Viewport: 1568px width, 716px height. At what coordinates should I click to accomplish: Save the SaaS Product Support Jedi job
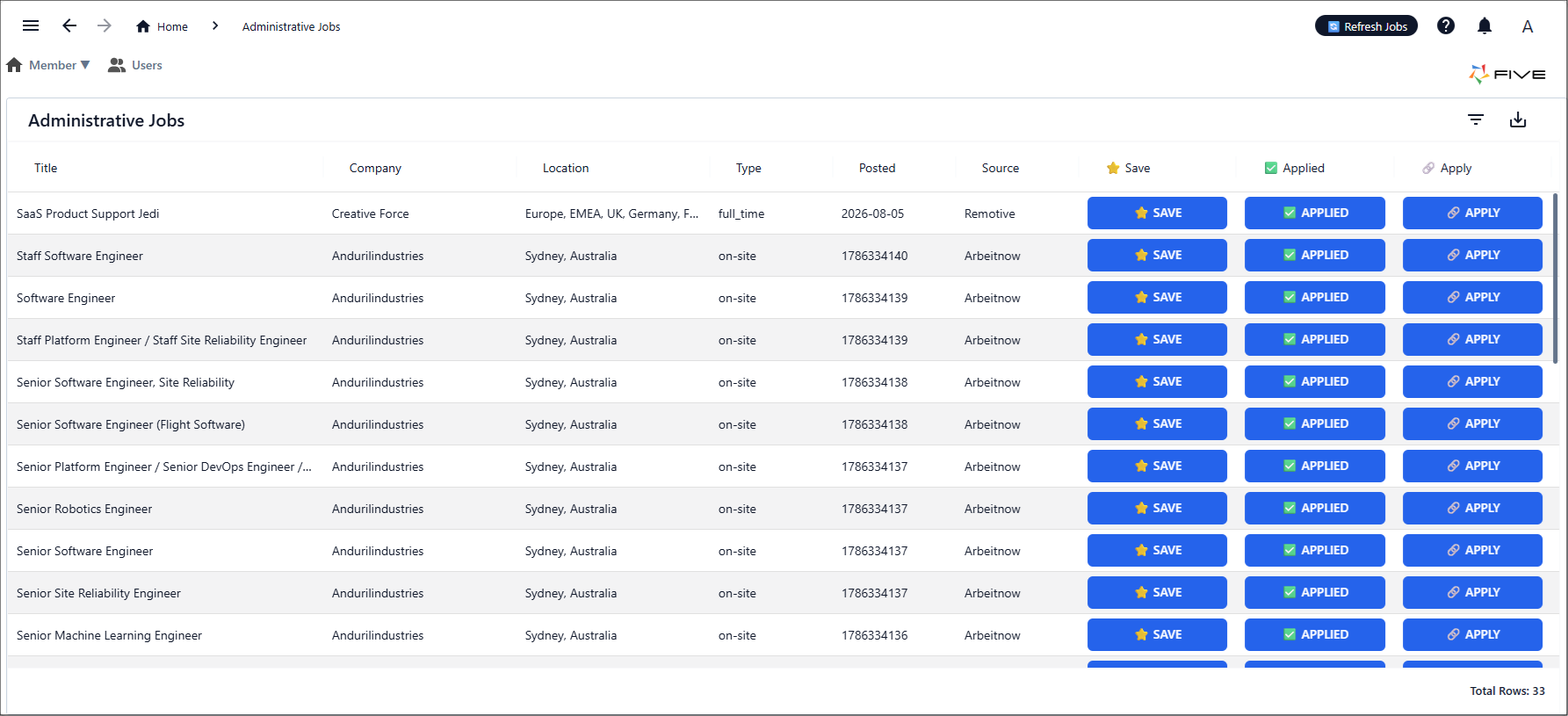(1157, 213)
